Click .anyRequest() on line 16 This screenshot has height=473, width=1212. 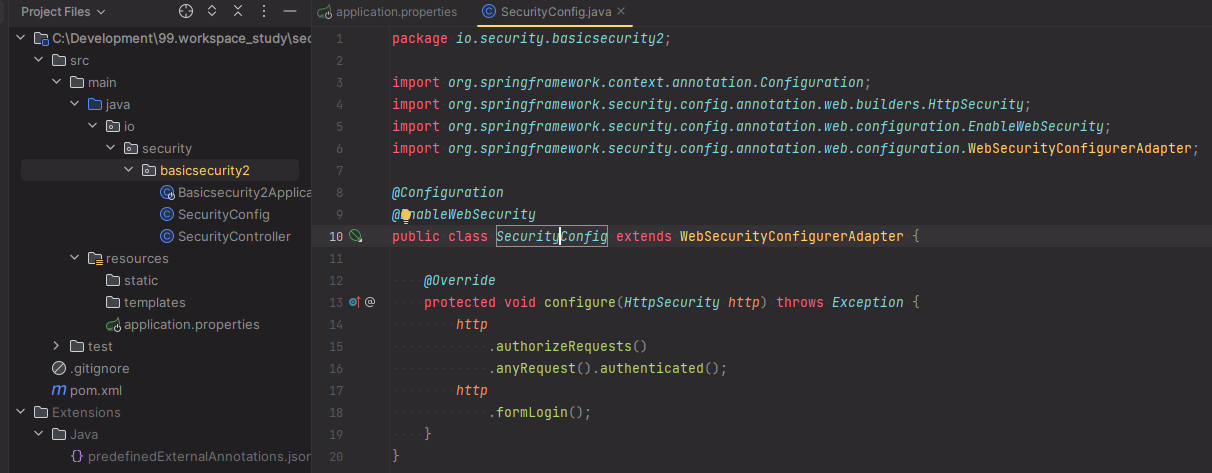click(x=540, y=368)
